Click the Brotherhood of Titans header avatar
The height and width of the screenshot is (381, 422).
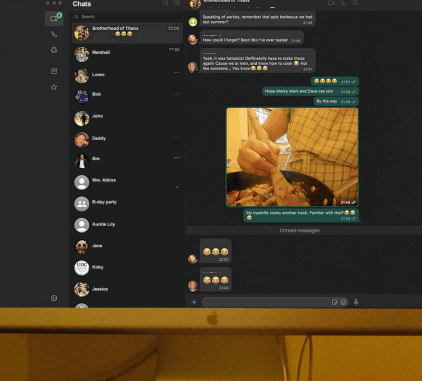click(x=195, y=4)
